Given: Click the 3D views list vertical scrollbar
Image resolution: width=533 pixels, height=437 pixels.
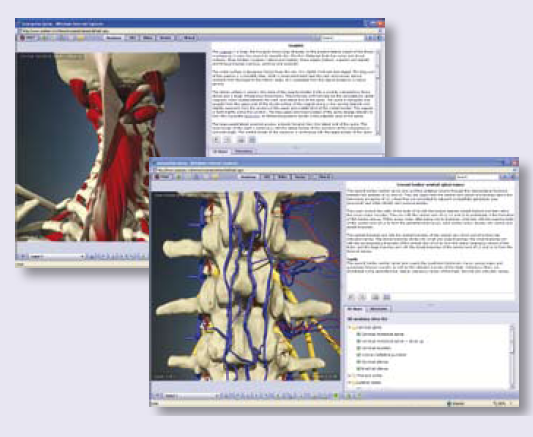Looking at the screenshot, I should click(512, 356).
